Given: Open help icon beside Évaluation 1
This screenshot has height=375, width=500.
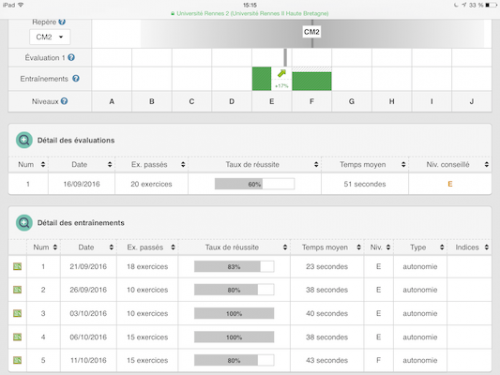Looking at the screenshot, I should pos(71,58).
